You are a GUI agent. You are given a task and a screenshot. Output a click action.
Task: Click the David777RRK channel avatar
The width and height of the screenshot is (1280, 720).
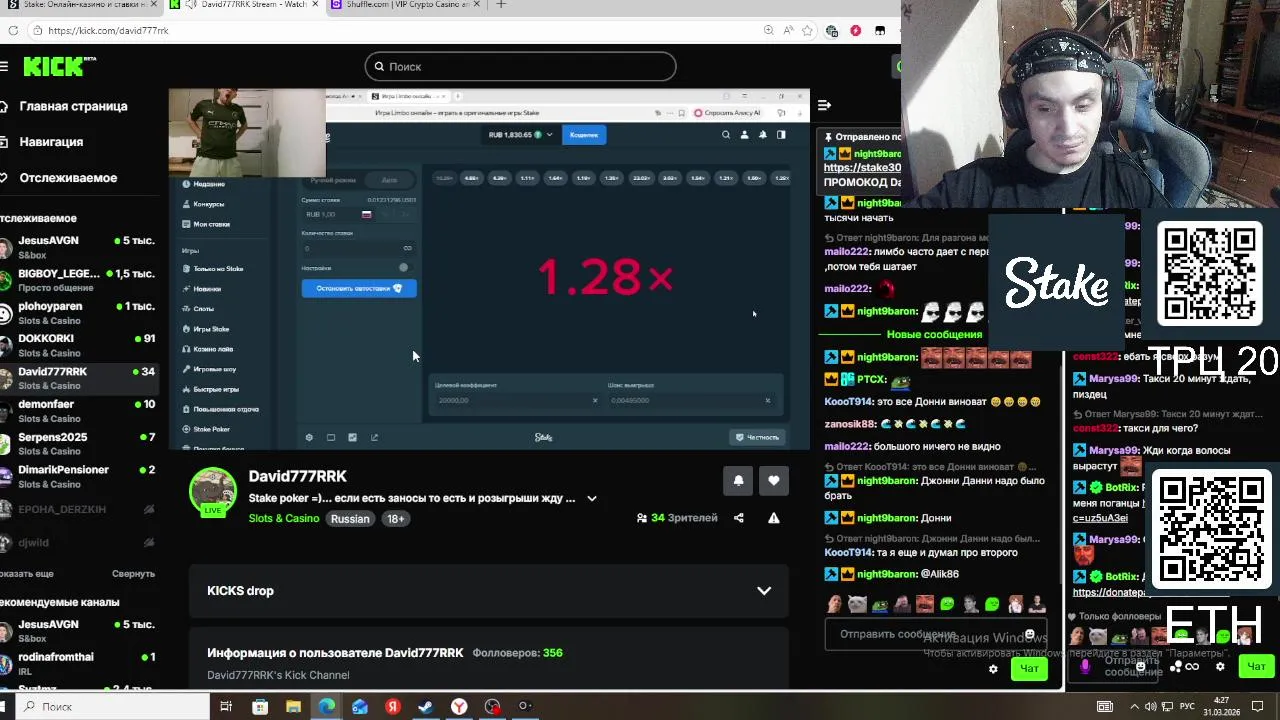pos(213,490)
